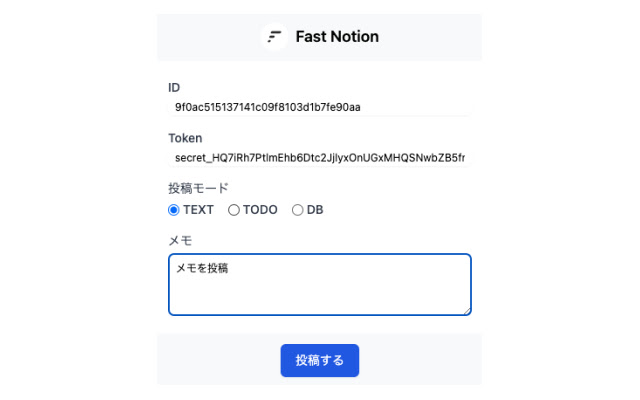Click the gray footer area beside 投稿する
The height and width of the screenshot is (400, 640).
tap(420, 360)
